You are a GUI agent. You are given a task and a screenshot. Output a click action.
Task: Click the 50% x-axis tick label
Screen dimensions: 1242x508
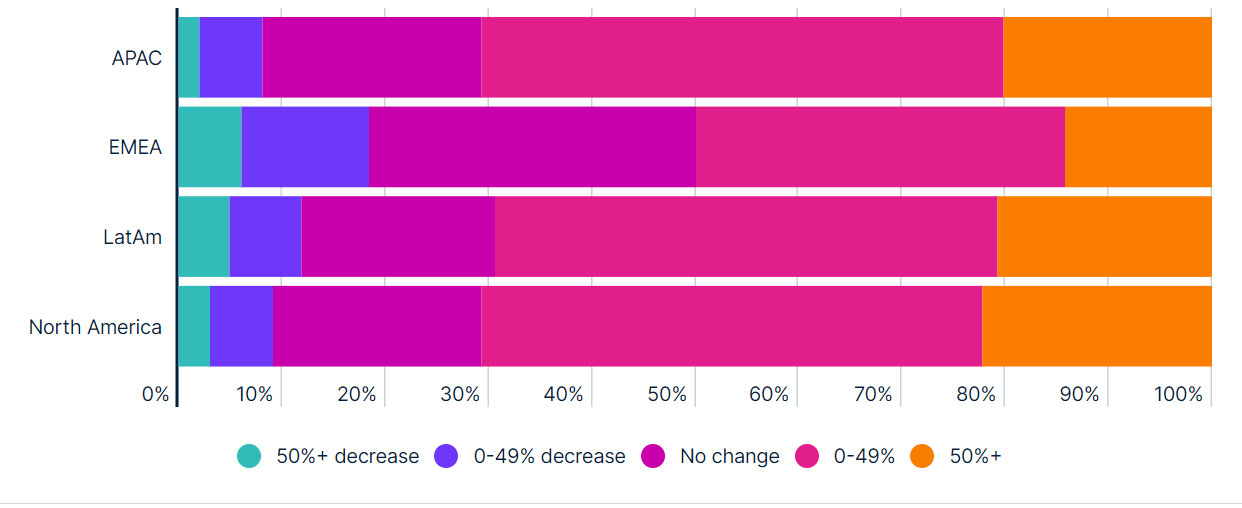tap(666, 394)
